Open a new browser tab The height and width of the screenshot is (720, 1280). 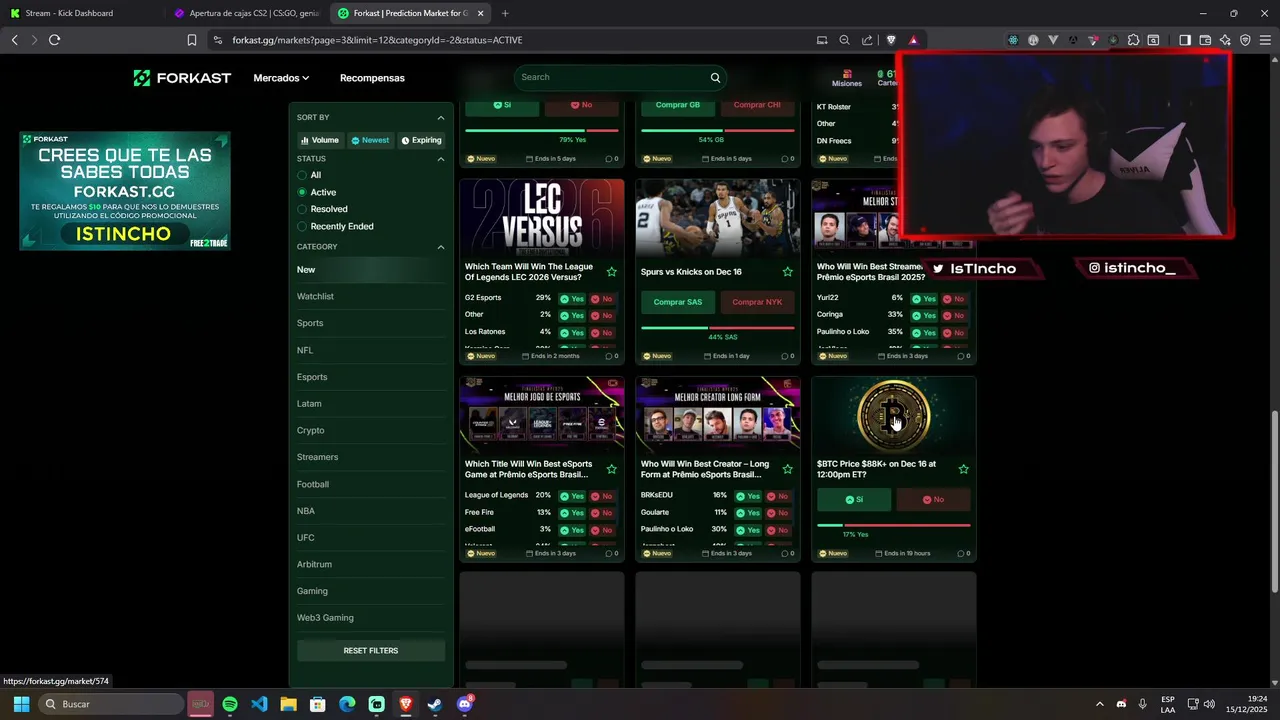tap(505, 13)
